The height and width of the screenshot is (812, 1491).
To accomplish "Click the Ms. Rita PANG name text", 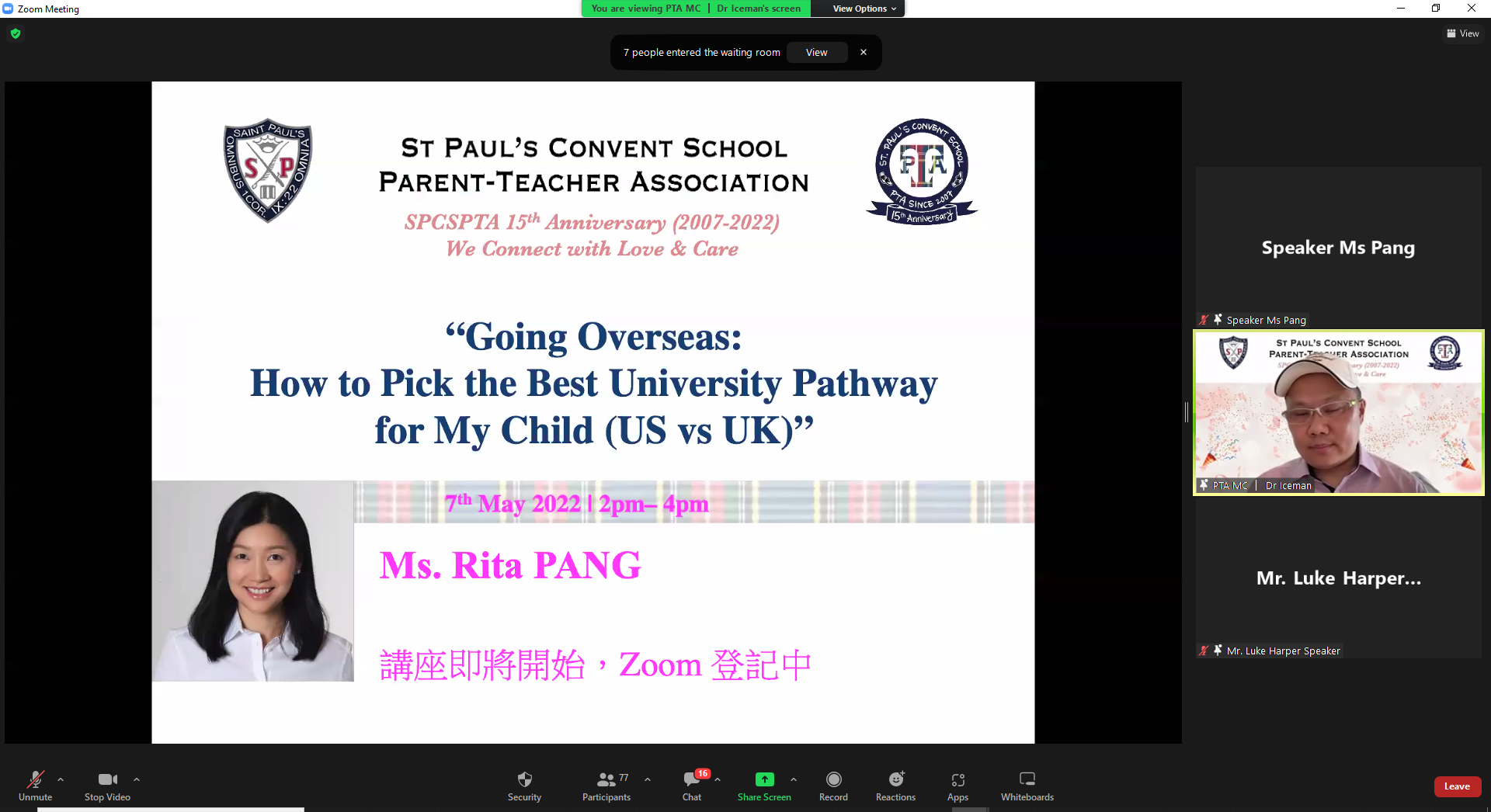I will click(510, 565).
